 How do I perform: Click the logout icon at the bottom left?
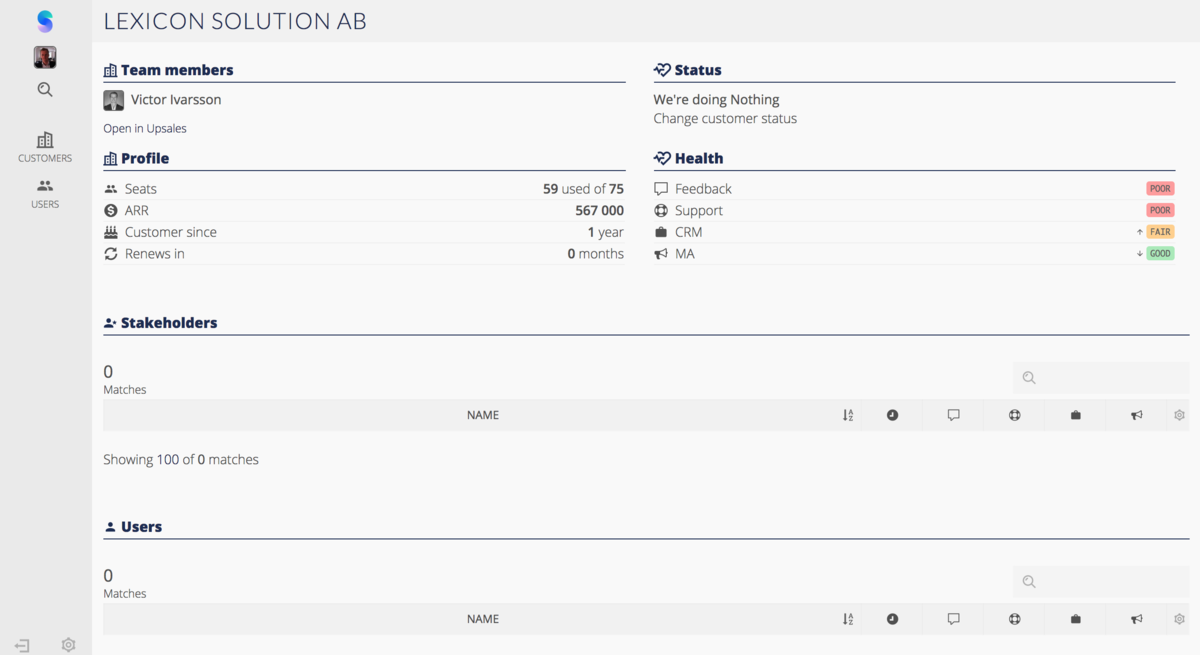[x=21, y=645]
